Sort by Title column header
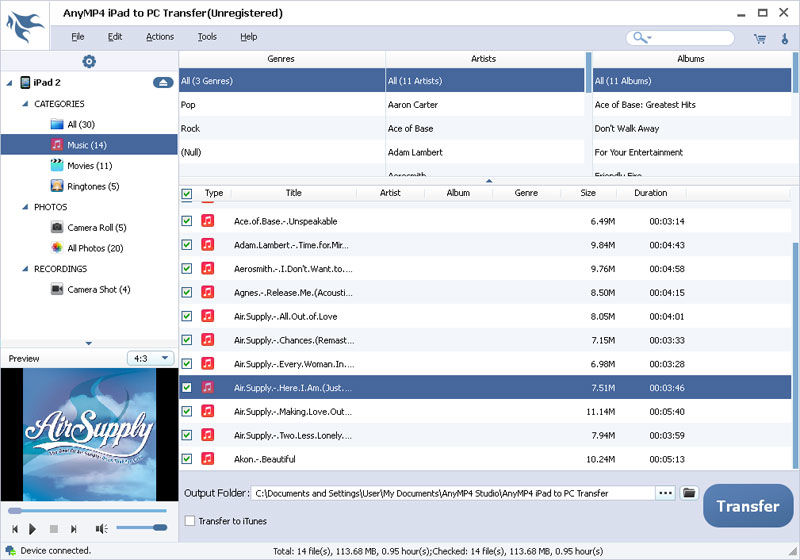 (x=293, y=193)
